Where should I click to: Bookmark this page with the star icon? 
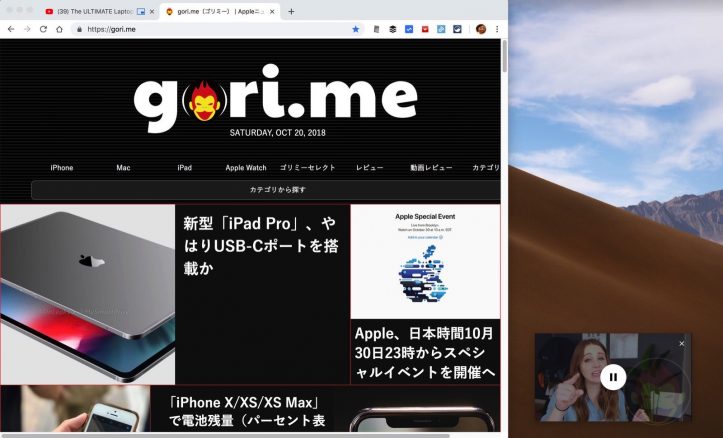[x=356, y=29]
